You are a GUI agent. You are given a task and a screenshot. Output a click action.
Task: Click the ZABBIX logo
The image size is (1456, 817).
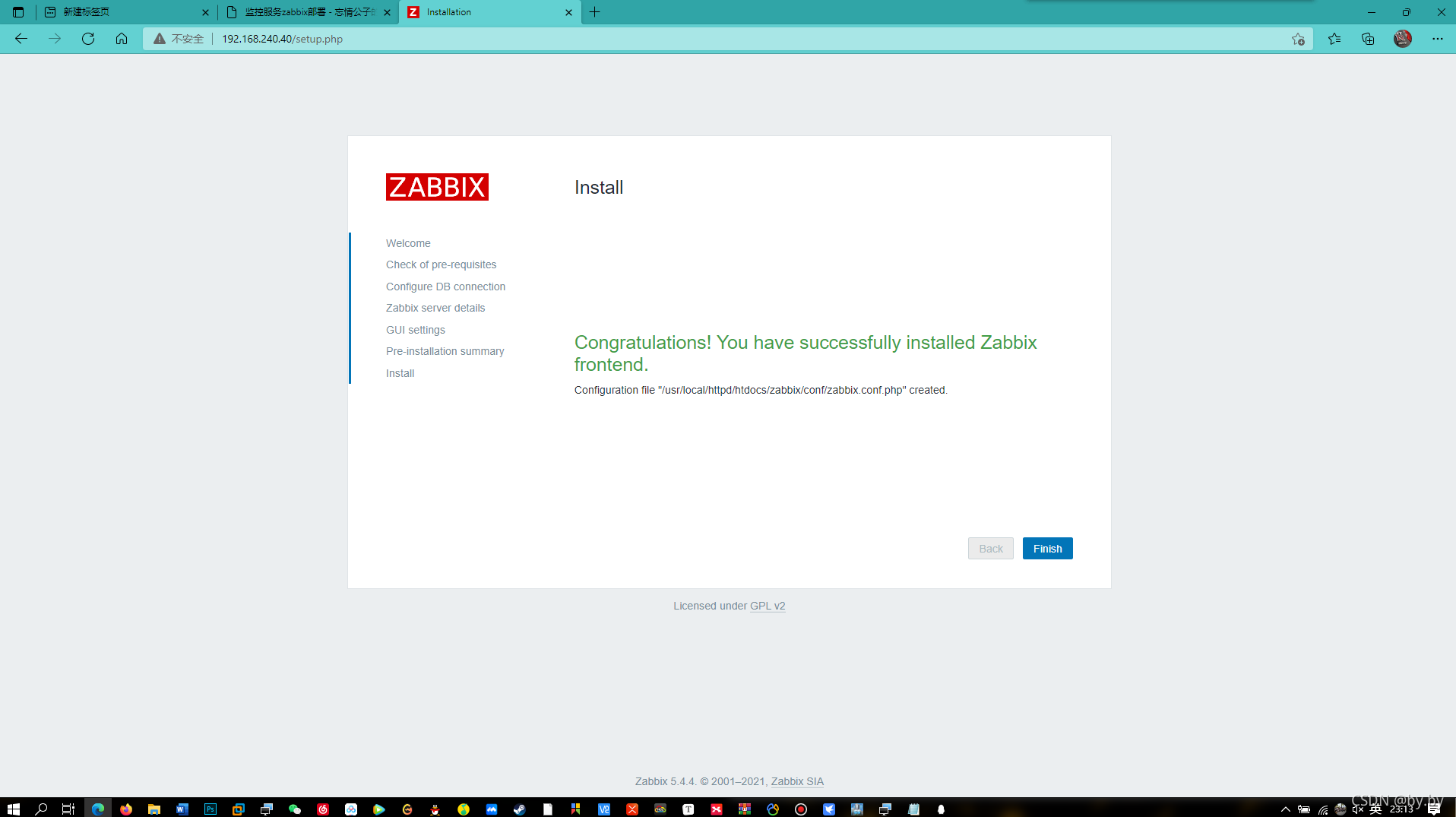click(437, 187)
